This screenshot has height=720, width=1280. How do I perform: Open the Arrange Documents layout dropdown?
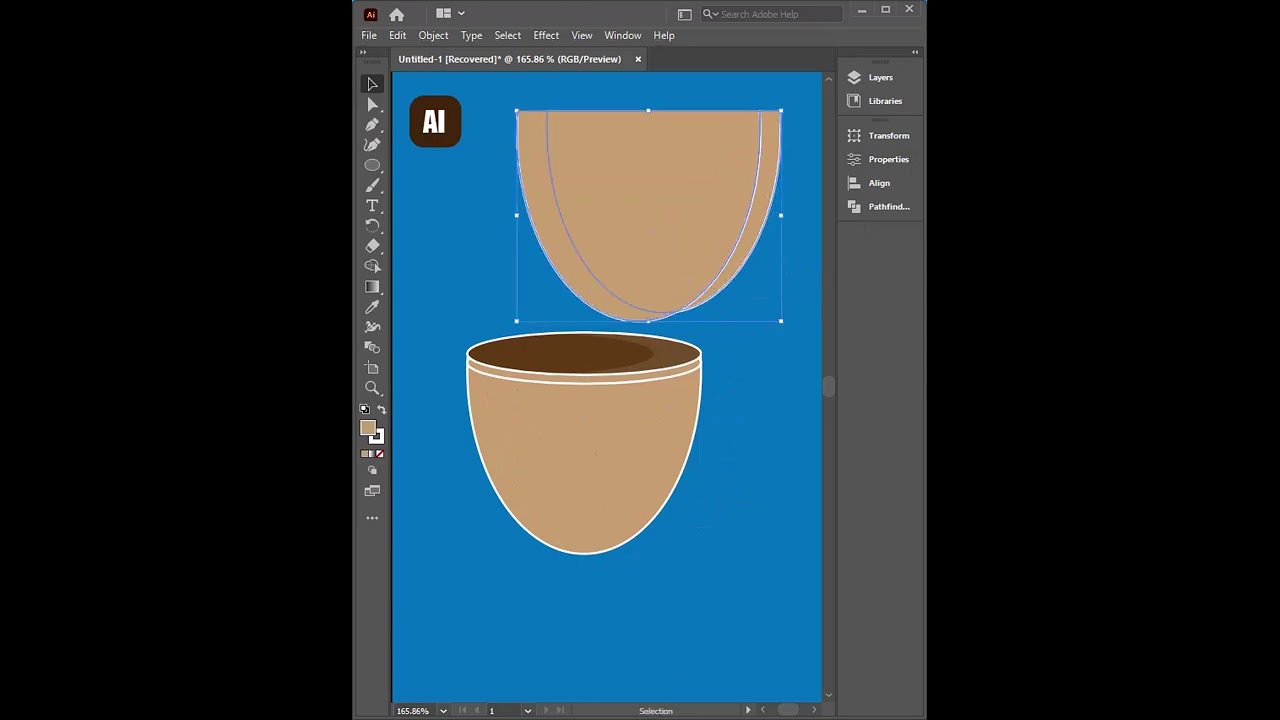(450, 14)
